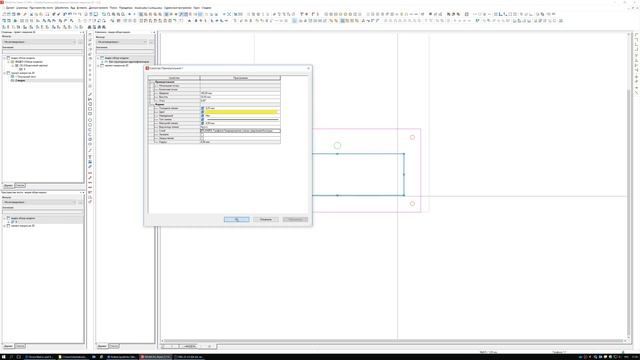Open the first menu in the menu bar
The height and width of the screenshot is (360, 640).
coord(10,8)
